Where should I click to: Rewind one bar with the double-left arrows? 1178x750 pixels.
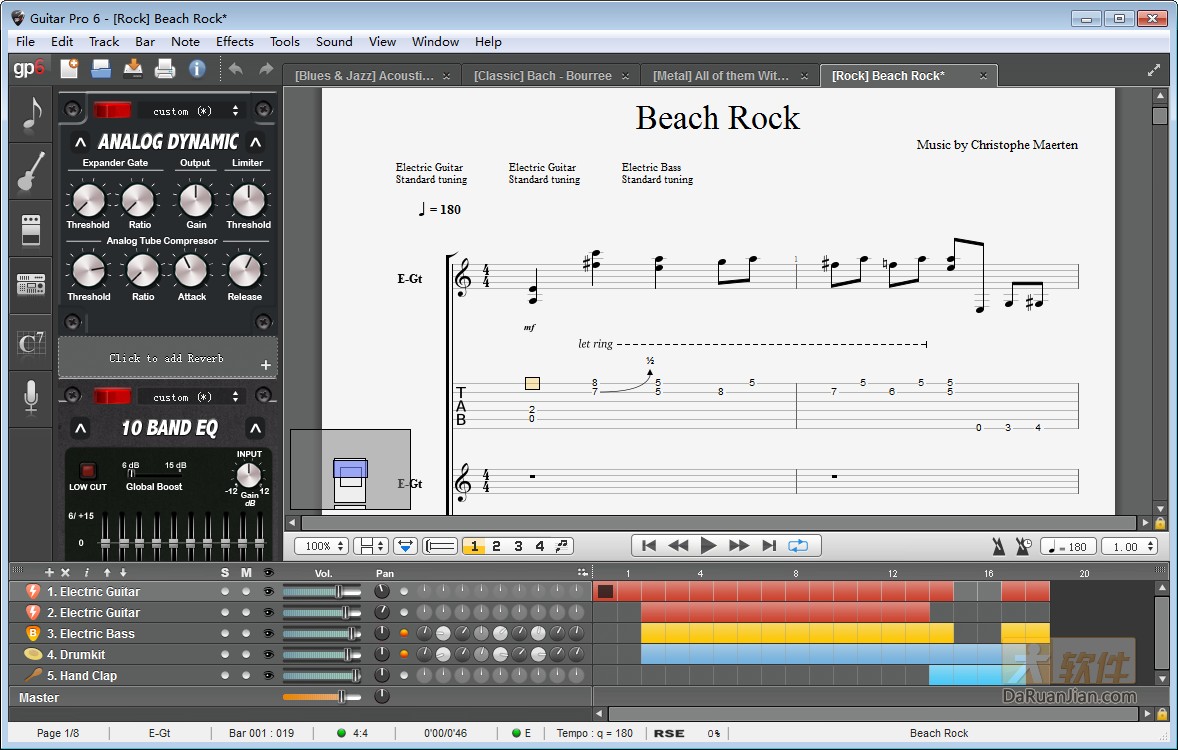678,546
